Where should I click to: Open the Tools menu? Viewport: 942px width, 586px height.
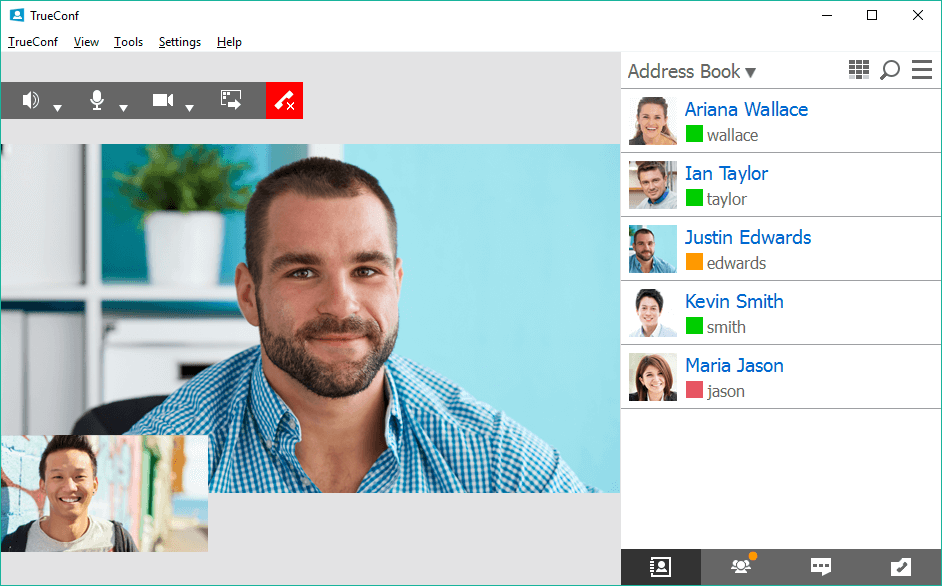coord(129,41)
